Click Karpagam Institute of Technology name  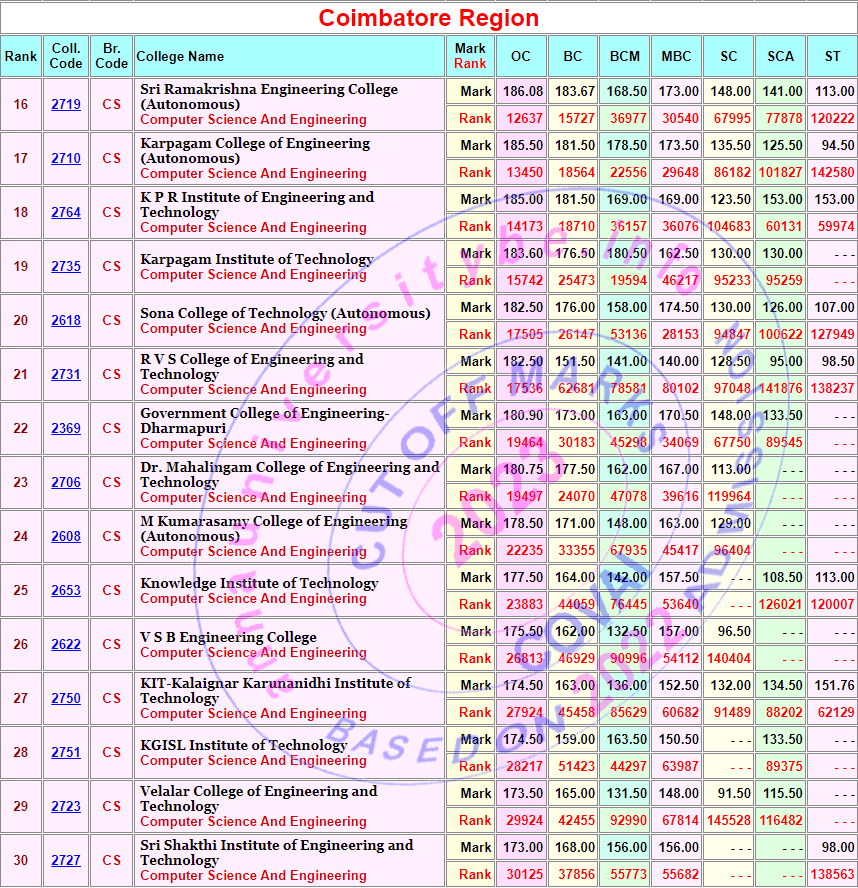click(x=256, y=259)
